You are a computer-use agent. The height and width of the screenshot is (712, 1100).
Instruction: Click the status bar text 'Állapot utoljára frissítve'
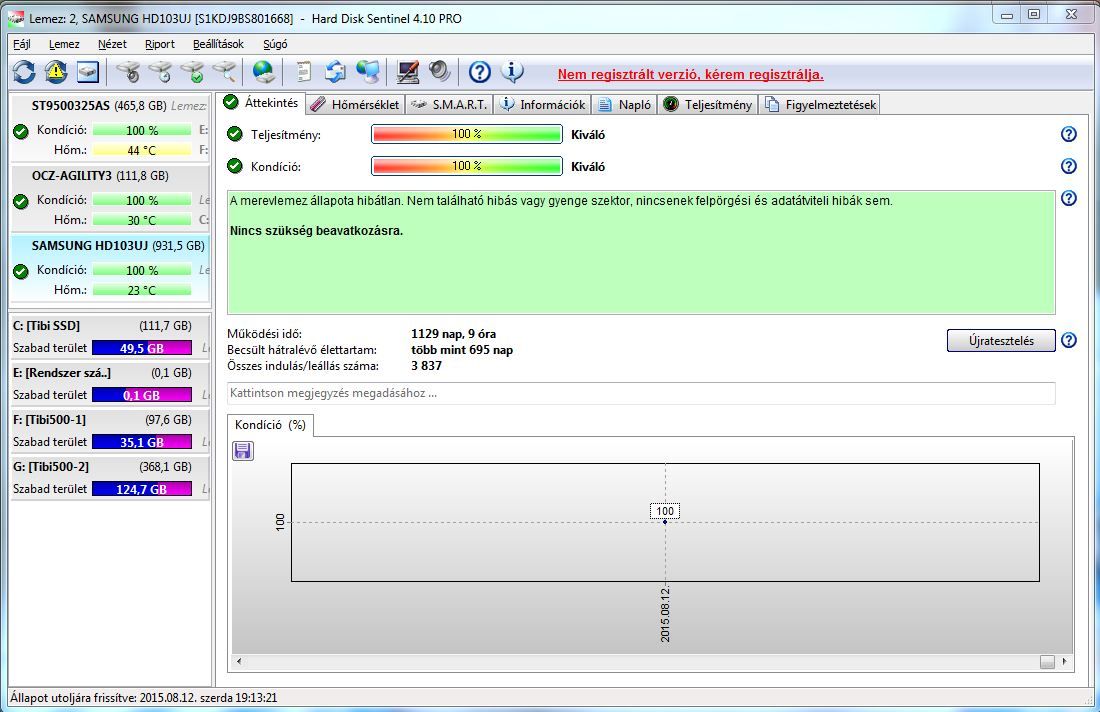point(144,698)
